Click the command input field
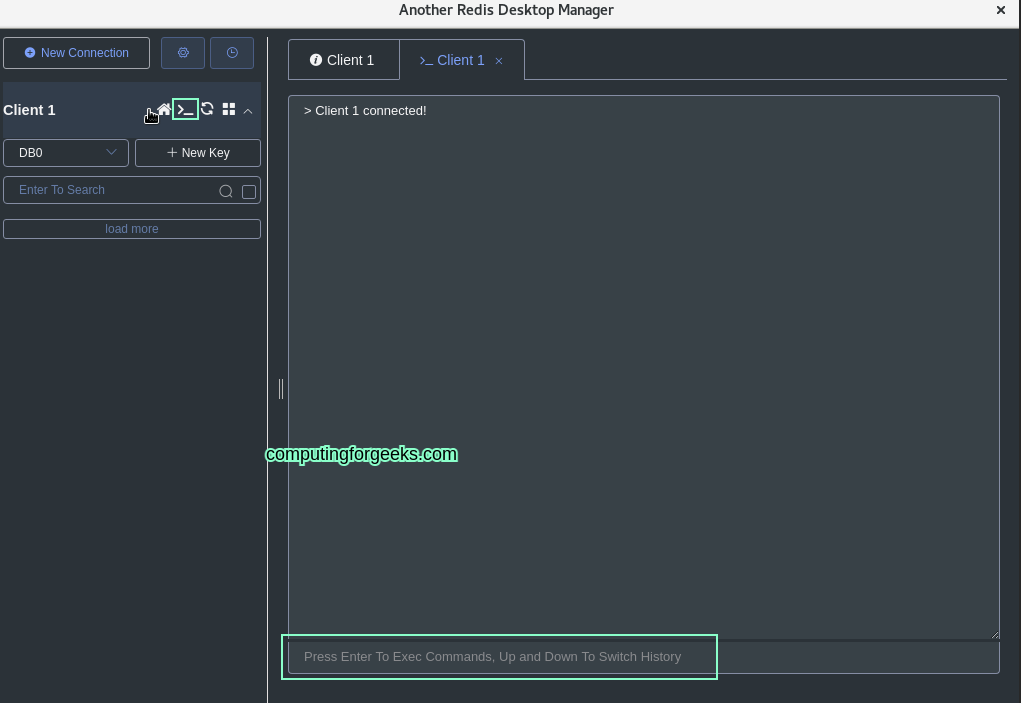 643,657
